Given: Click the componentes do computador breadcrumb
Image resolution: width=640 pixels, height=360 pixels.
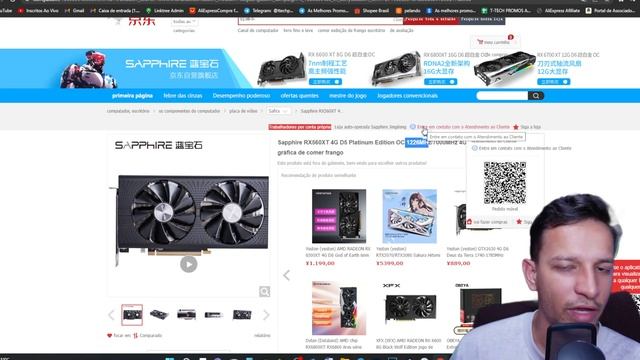Looking at the screenshot, I should pos(189,111).
